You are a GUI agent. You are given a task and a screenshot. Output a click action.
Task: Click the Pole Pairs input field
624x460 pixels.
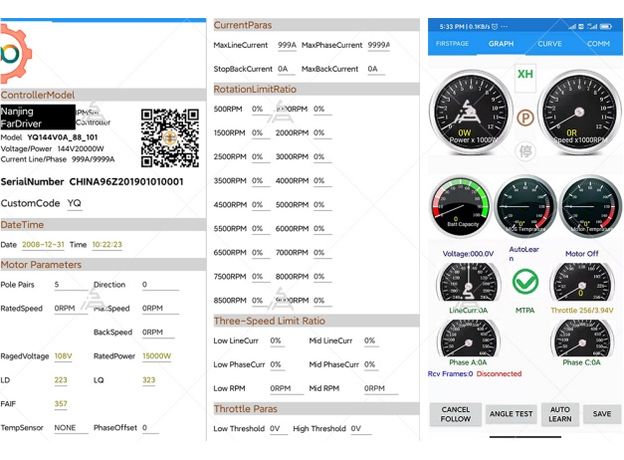pyautogui.click(x=69, y=285)
